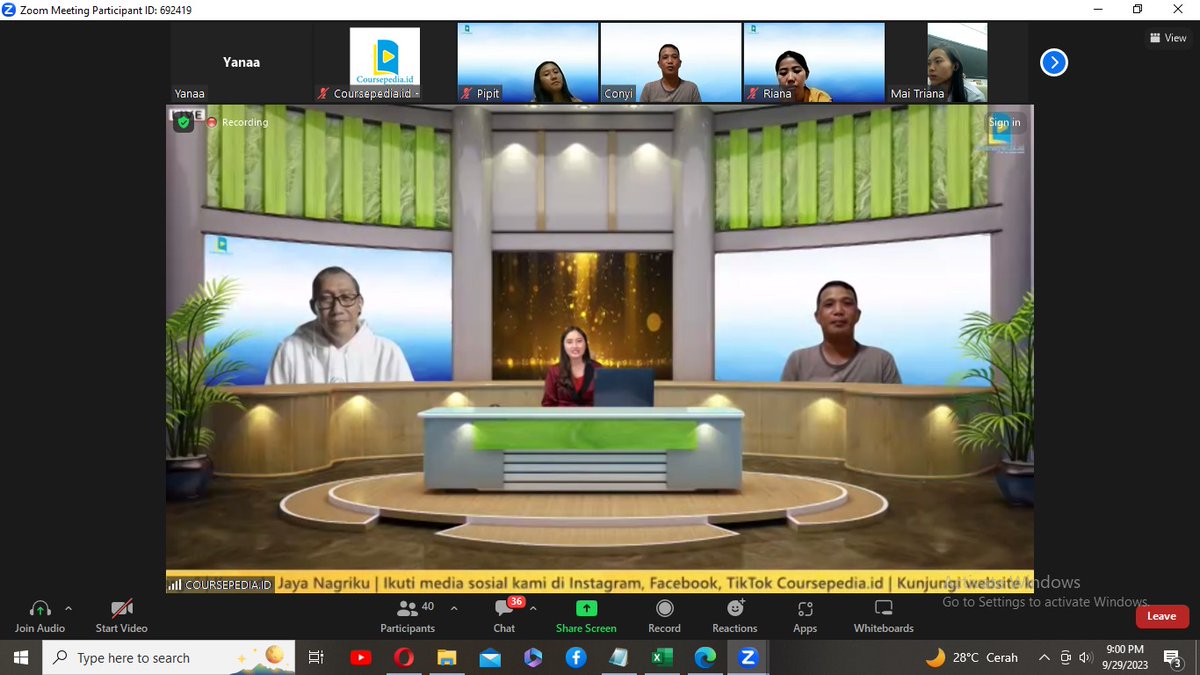The width and height of the screenshot is (1200, 675).
Task: Select Yanaa participant tile
Action: coord(241,63)
